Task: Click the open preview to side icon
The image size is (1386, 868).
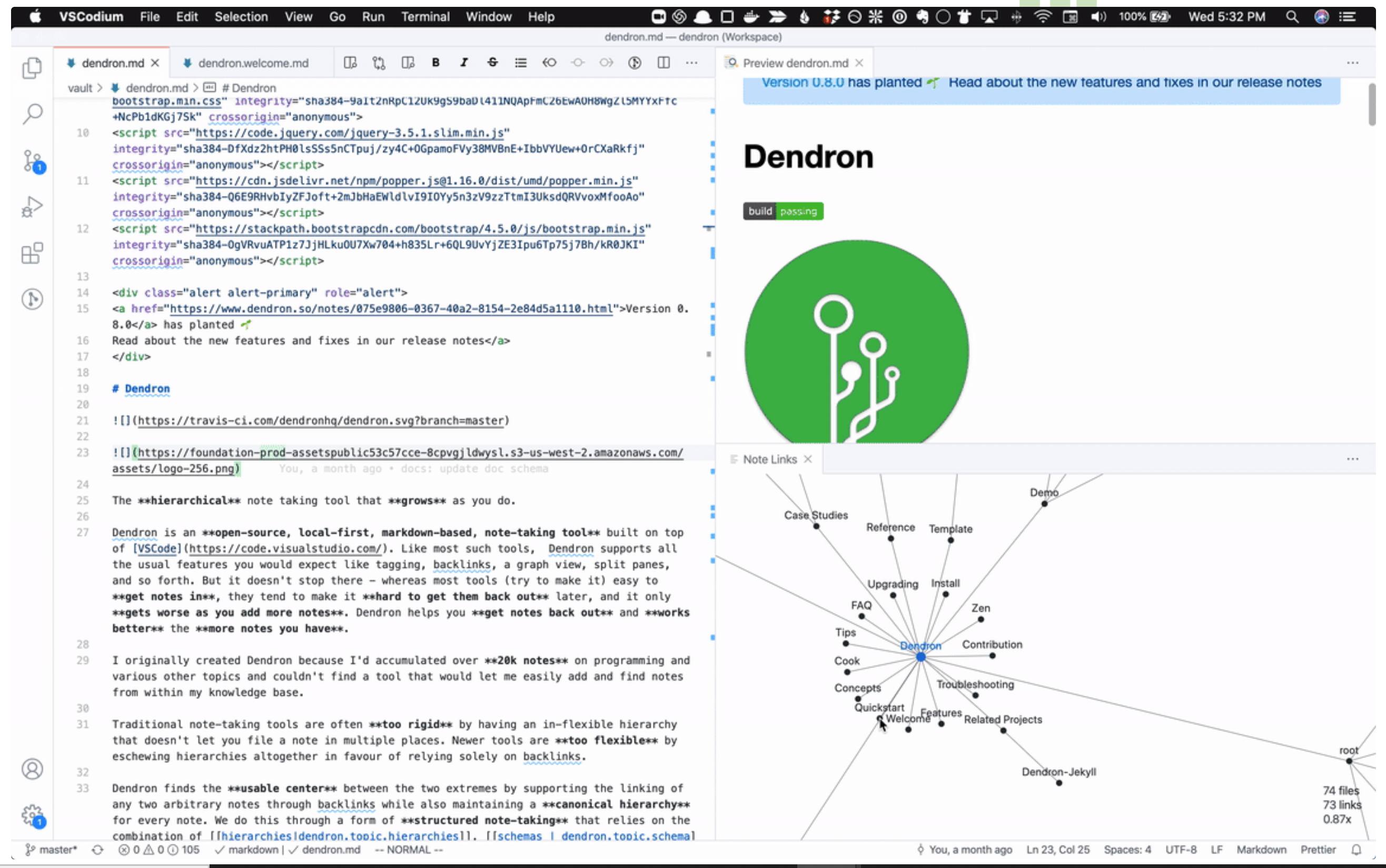Action: [350, 63]
